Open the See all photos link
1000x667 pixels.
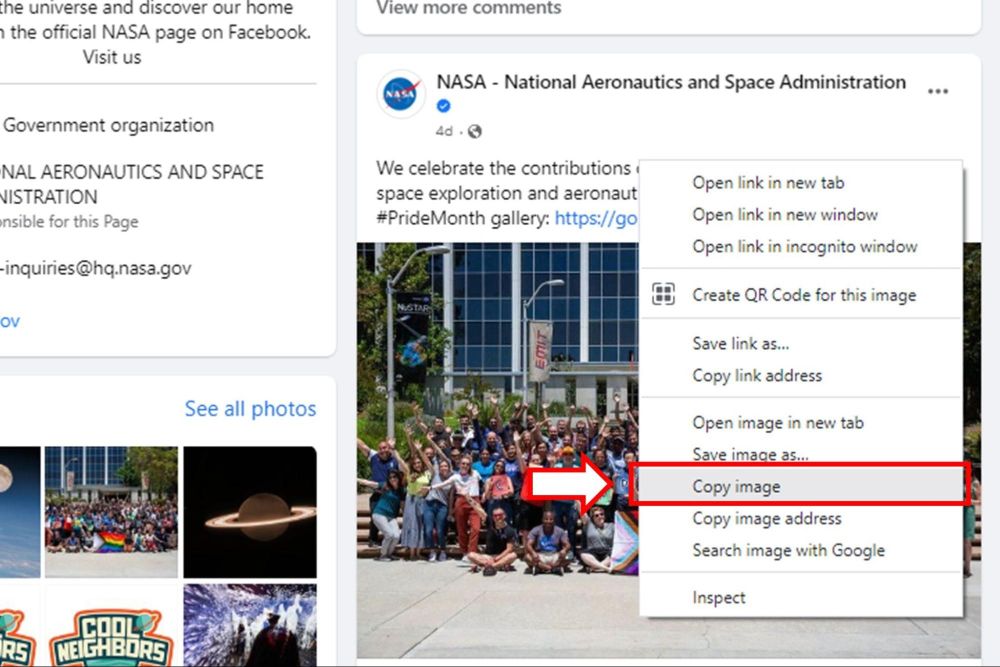tap(250, 408)
